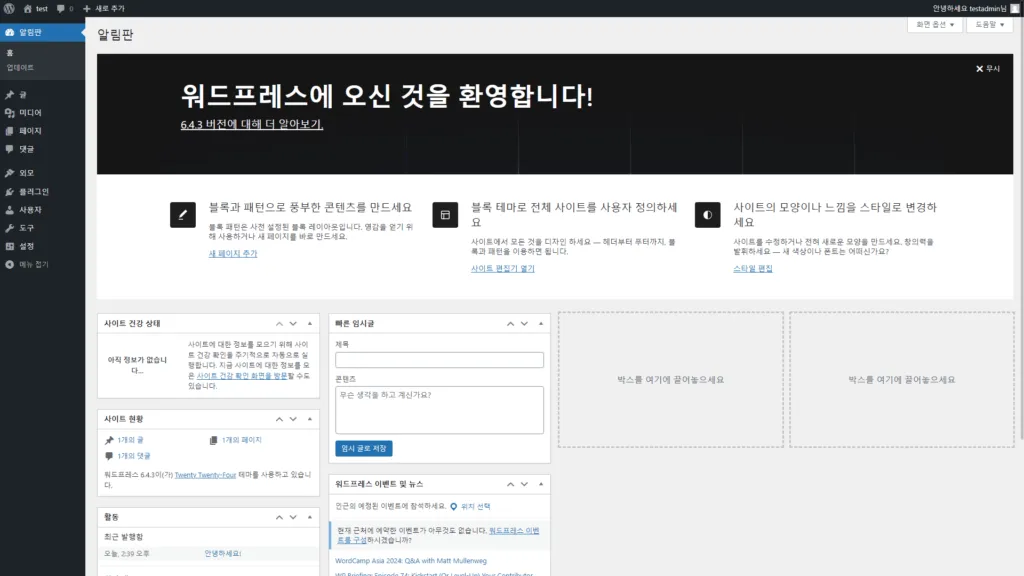Click the WordPress logo in the admin bar
The width and height of the screenshot is (1024, 576).
(10, 8)
